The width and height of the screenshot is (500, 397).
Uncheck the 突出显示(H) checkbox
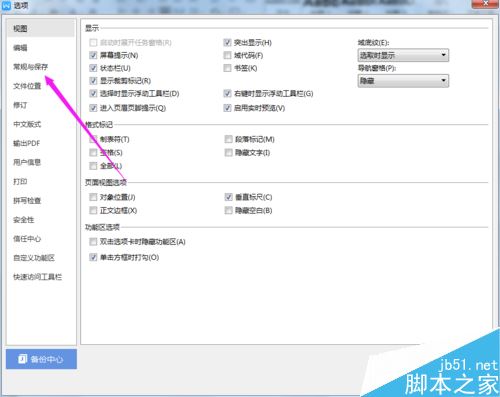click(227, 43)
